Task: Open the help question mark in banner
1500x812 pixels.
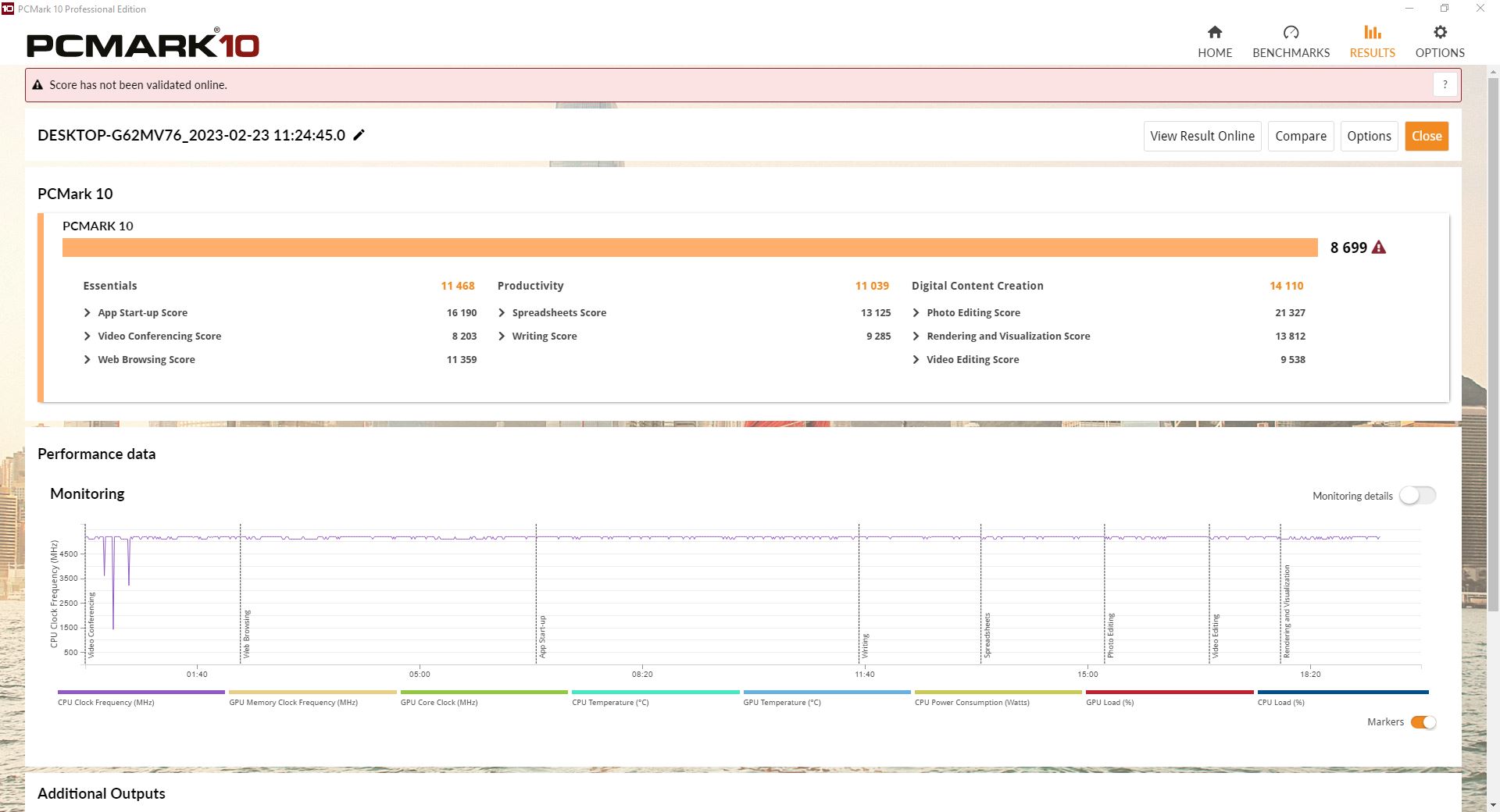Action: [1445, 84]
